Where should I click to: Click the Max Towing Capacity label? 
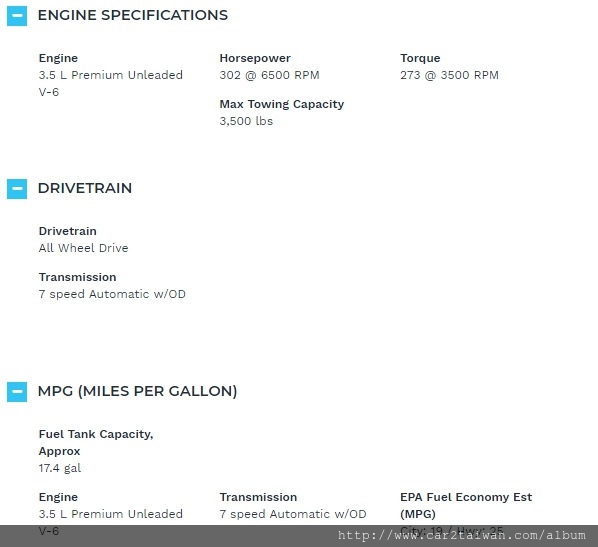282,104
